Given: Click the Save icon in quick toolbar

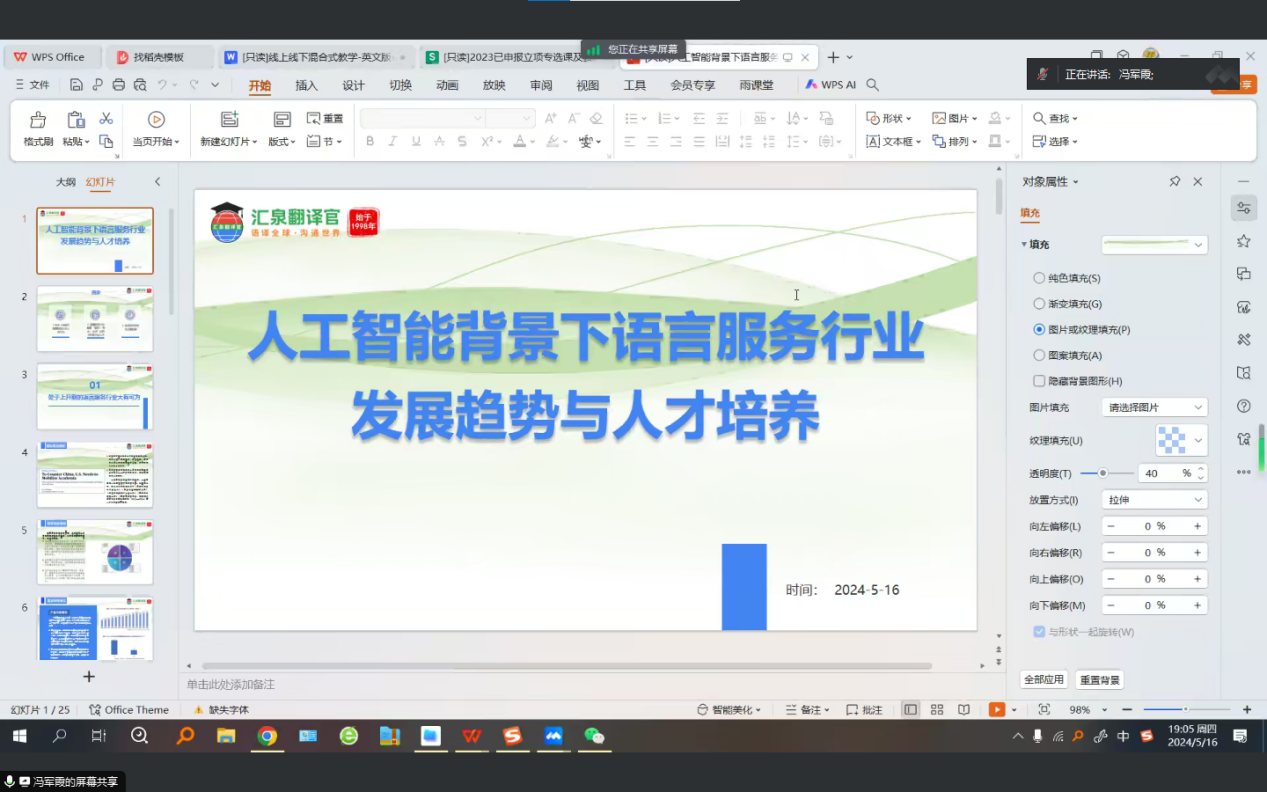Looking at the screenshot, I should [x=76, y=85].
